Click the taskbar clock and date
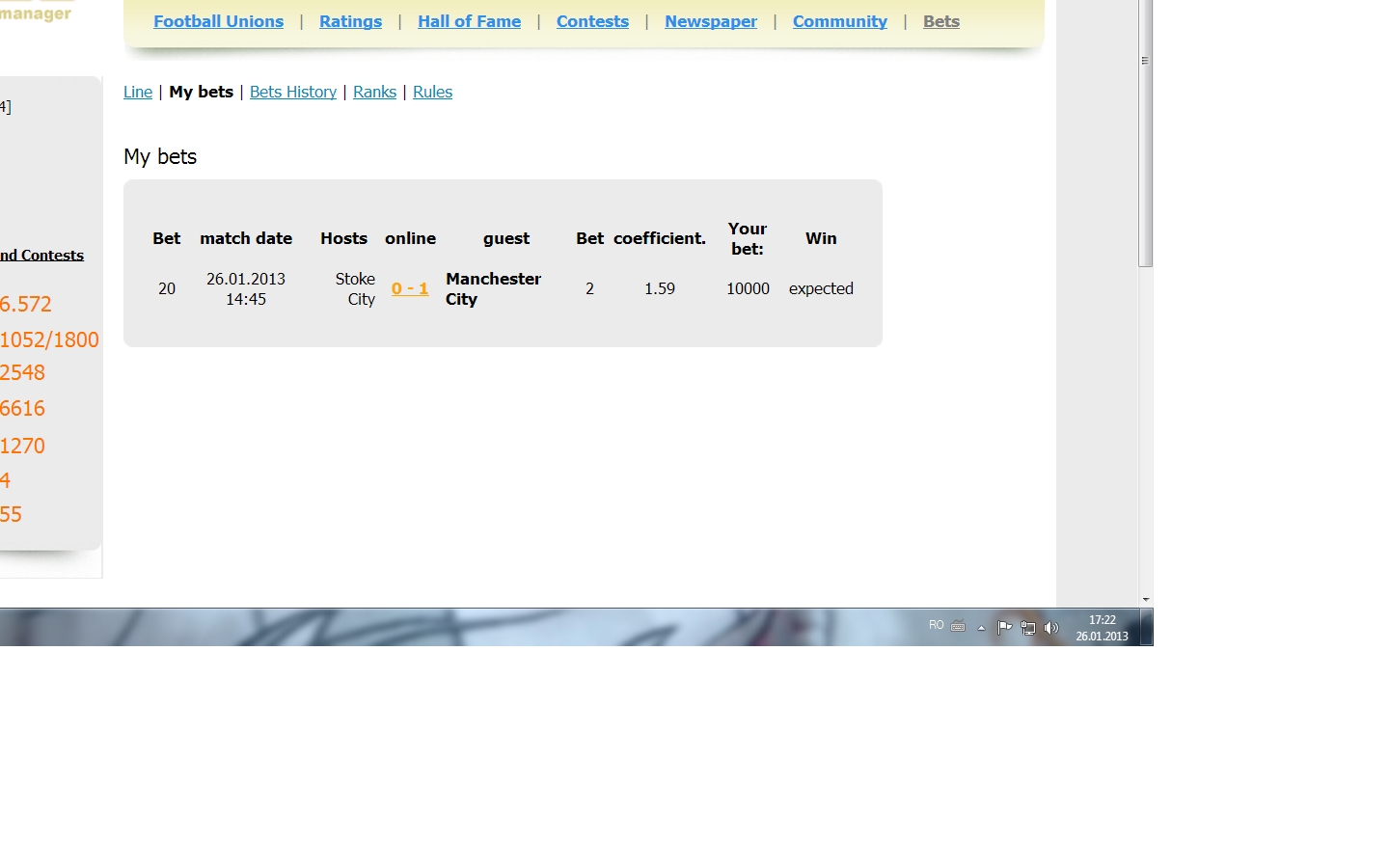Image resolution: width=1389 pixels, height=868 pixels. [1102, 628]
